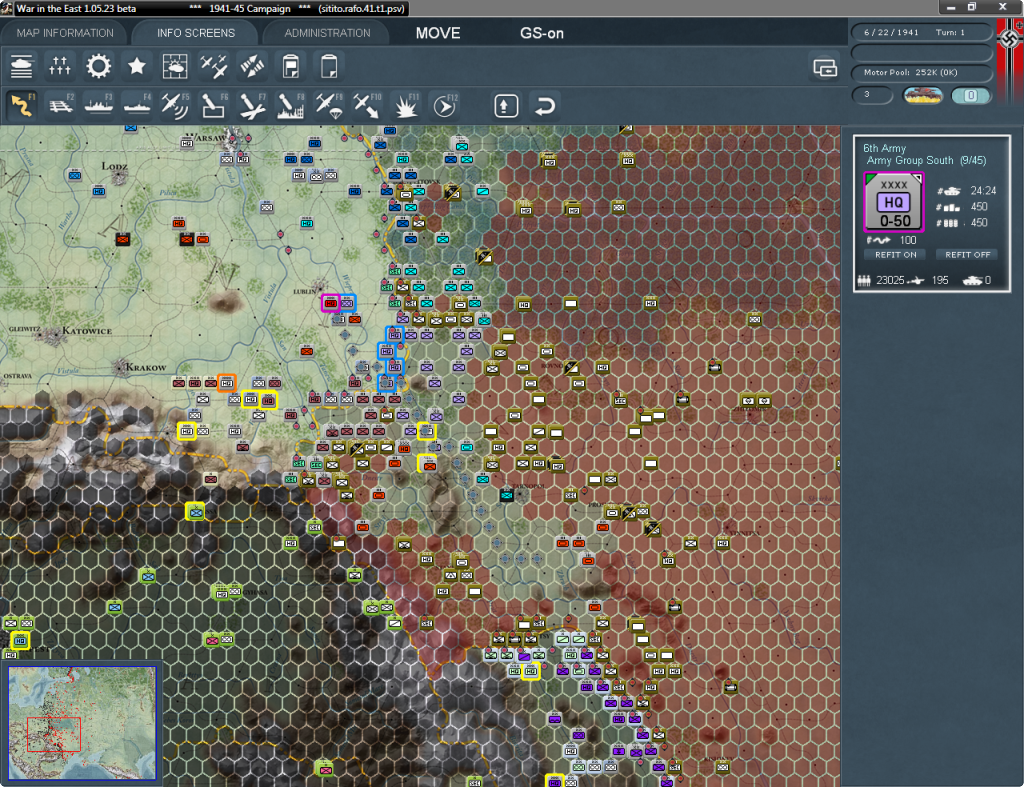The image size is (1024, 787).
Task: Select the F7 bomb airfield mode
Action: tap(252, 106)
